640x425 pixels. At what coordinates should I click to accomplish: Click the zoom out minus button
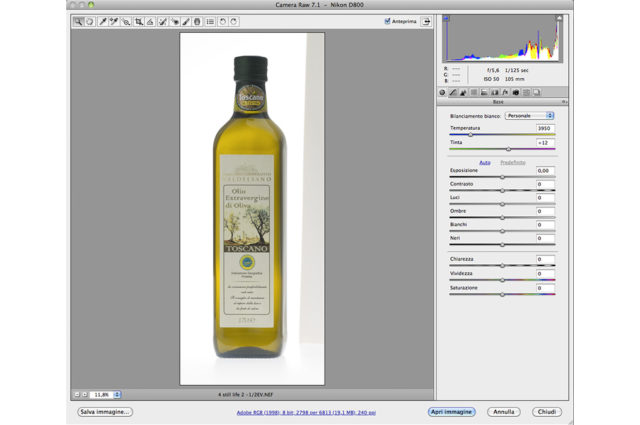click(77, 395)
